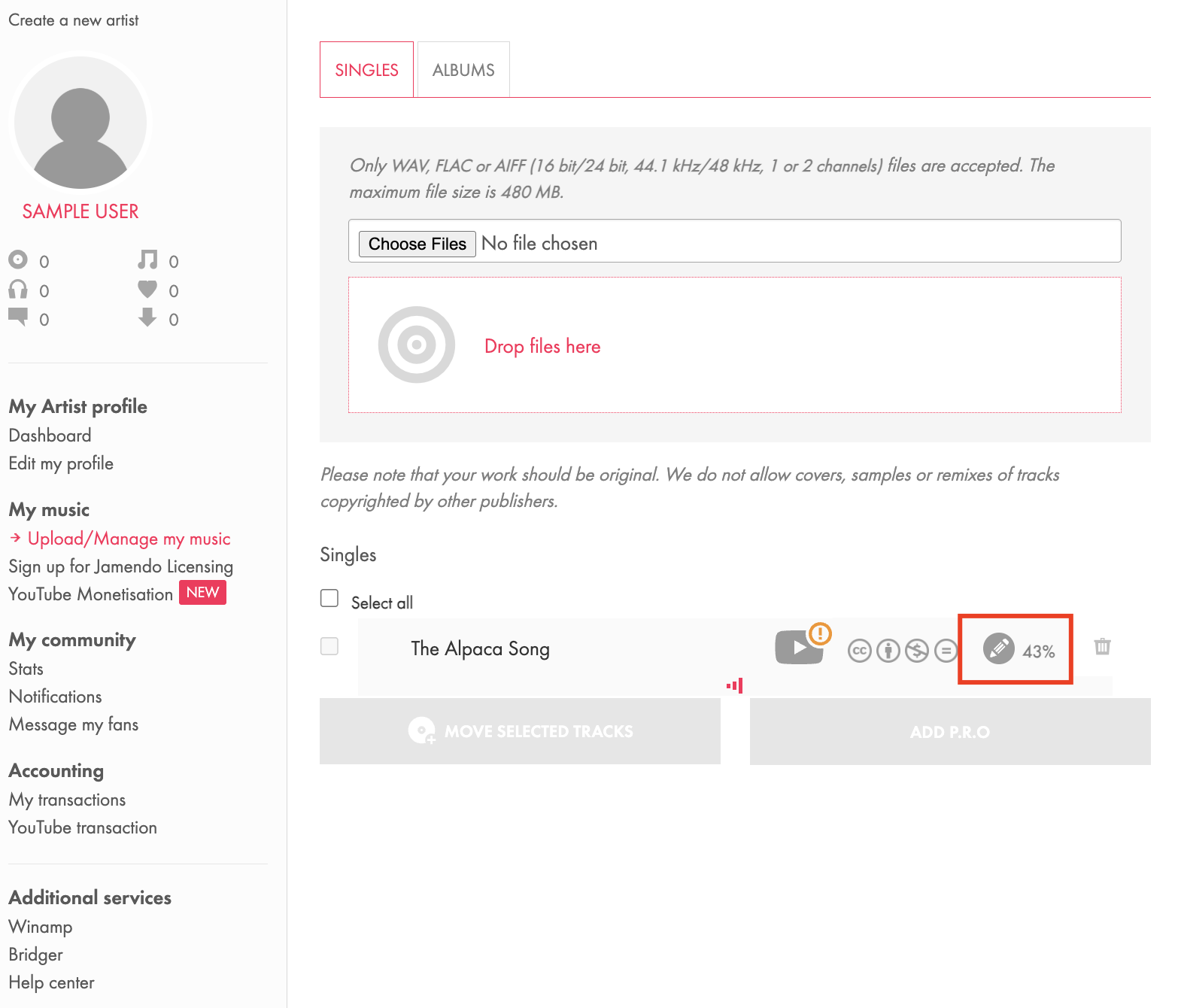Click the music note tracks stat icon
Screen dimensions: 1181x1008
tap(147, 260)
